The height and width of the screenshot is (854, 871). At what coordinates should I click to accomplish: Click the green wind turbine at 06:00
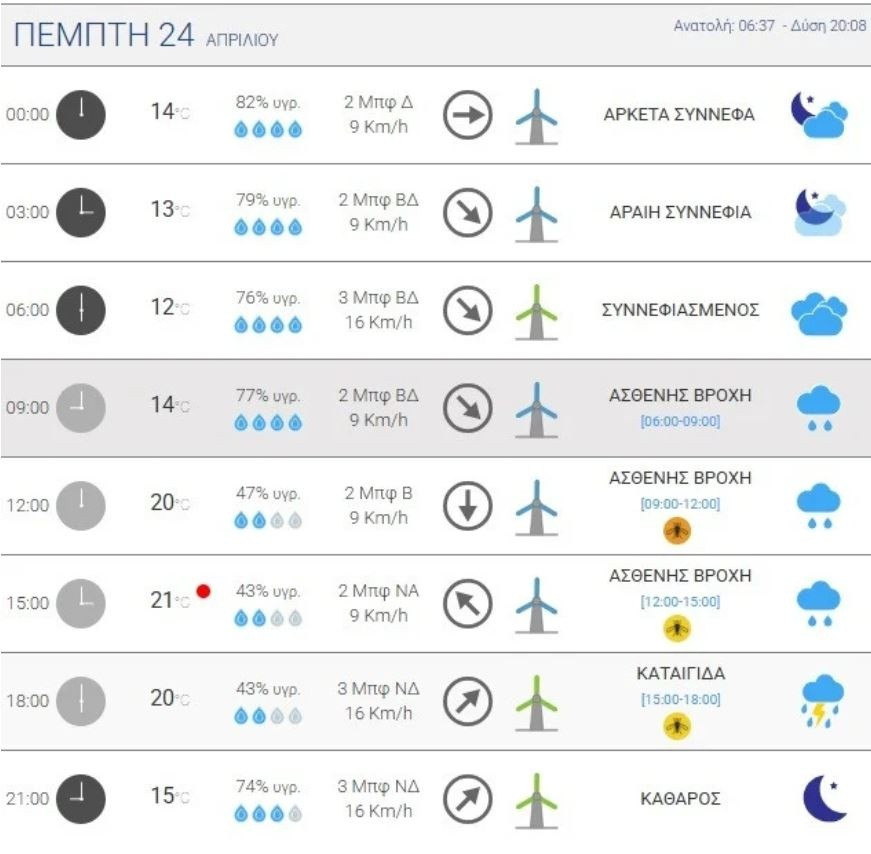(536, 310)
